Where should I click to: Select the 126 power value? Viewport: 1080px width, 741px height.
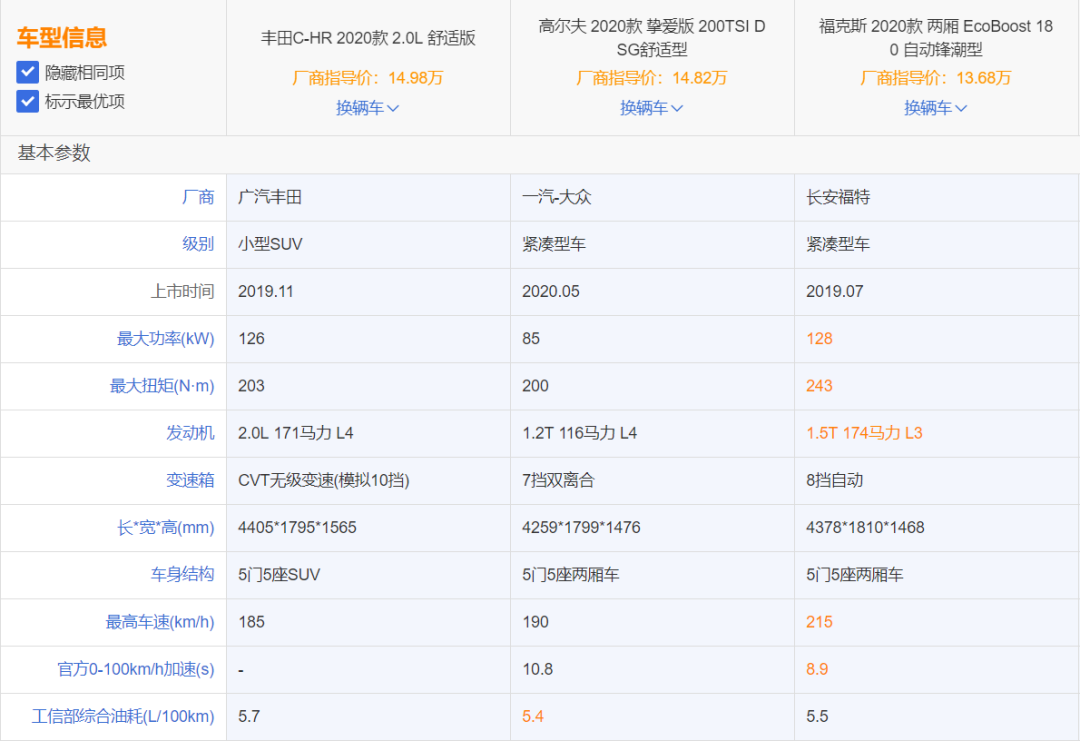(251, 339)
